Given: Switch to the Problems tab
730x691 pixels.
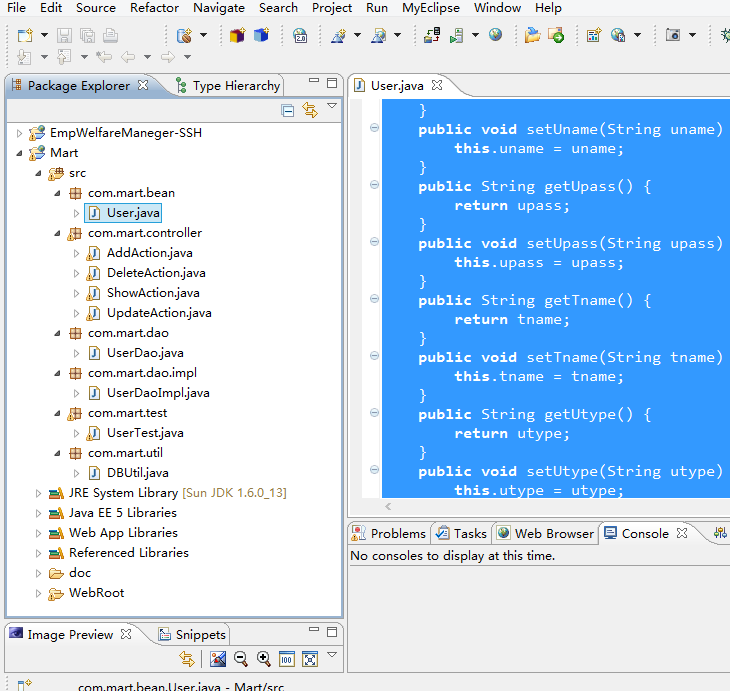Looking at the screenshot, I should point(389,533).
